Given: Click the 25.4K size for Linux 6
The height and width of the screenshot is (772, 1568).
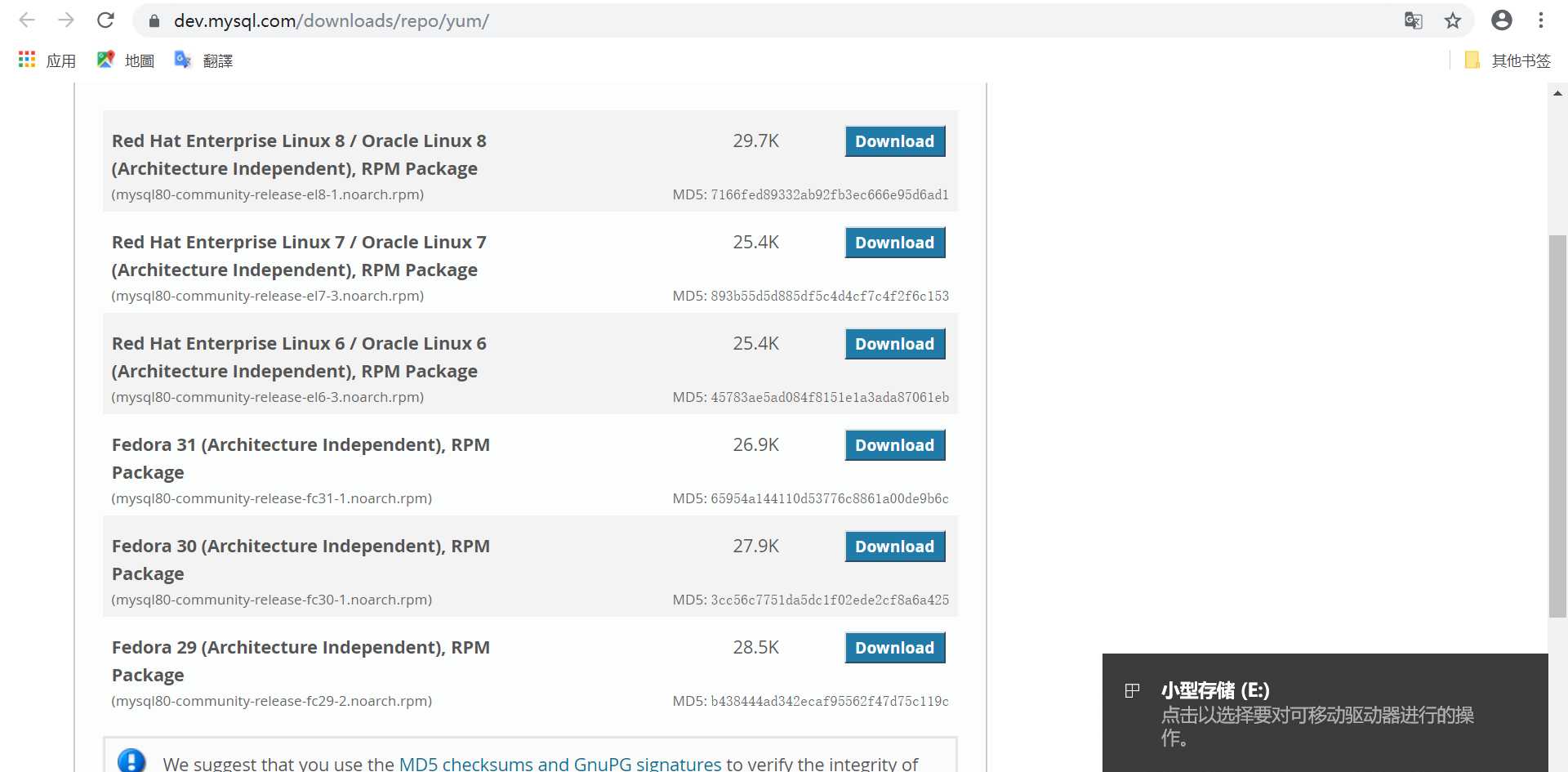Looking at the screenshot, I should click(x=755, y=344).
